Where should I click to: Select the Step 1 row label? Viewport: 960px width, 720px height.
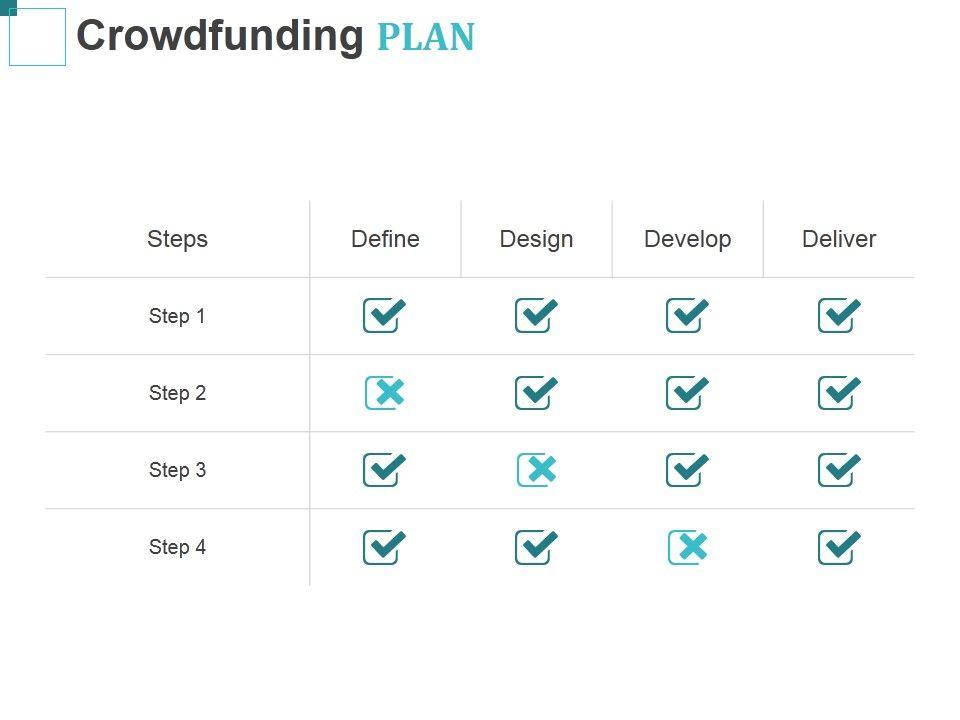pyautogui.click(x=177, y=316)
